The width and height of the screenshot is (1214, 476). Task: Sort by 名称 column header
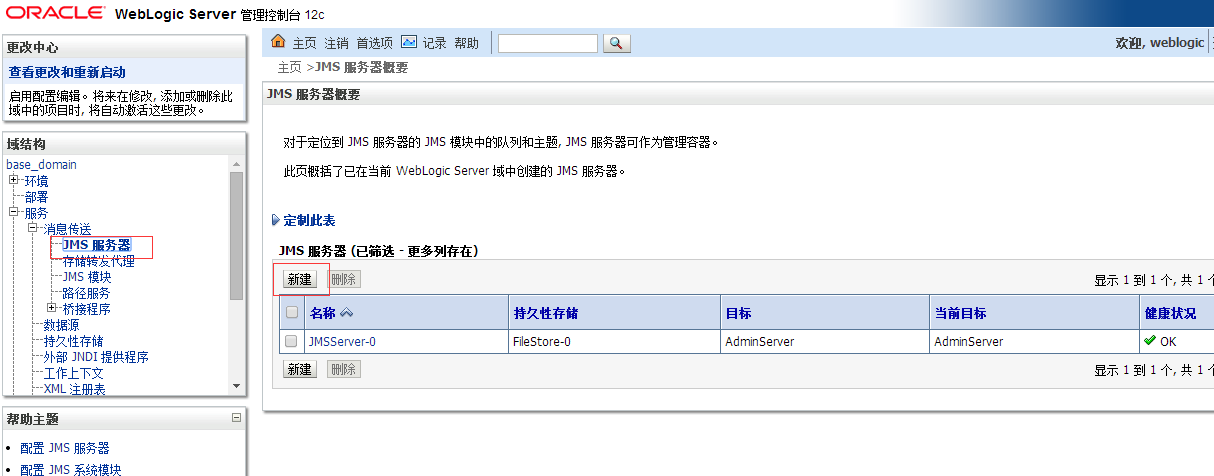[322, 313]
